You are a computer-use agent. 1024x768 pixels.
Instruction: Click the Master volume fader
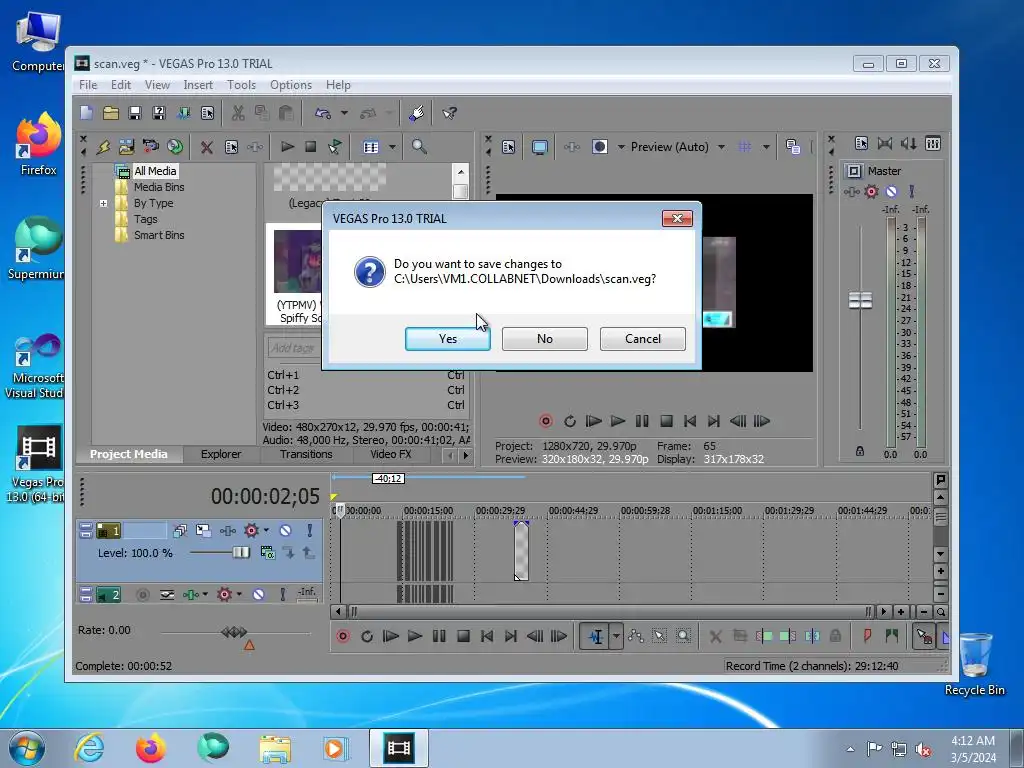point(860,300)
